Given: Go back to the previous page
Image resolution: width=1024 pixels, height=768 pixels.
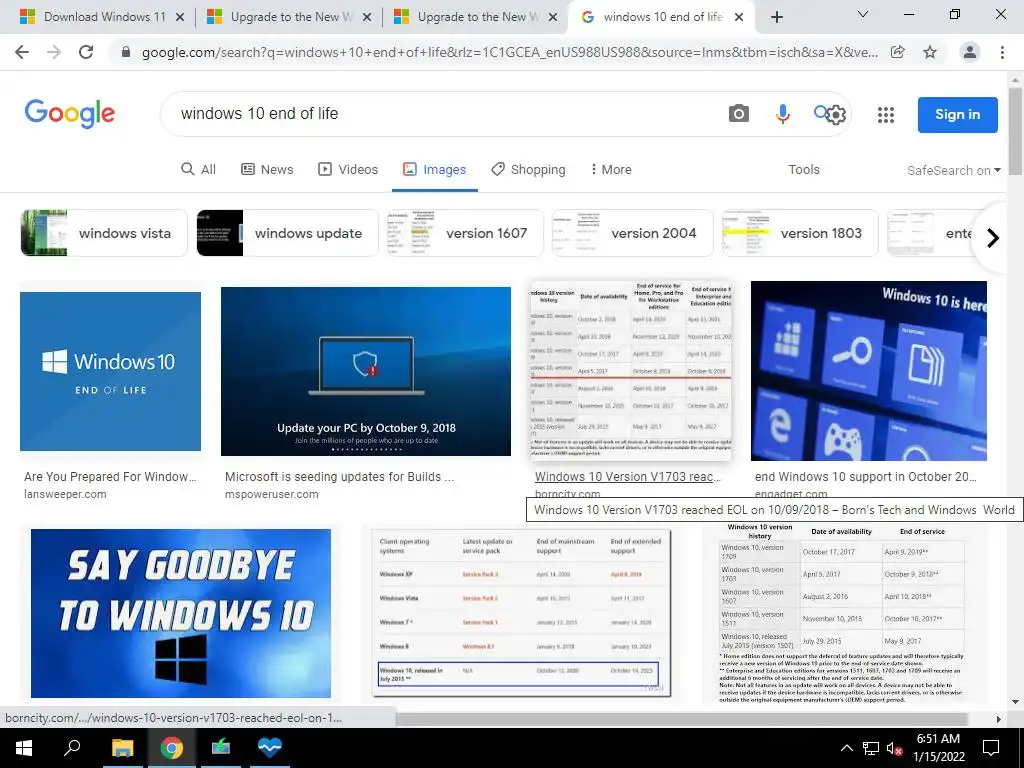Looking at the screenshot, I should click(x=22, y=52).
